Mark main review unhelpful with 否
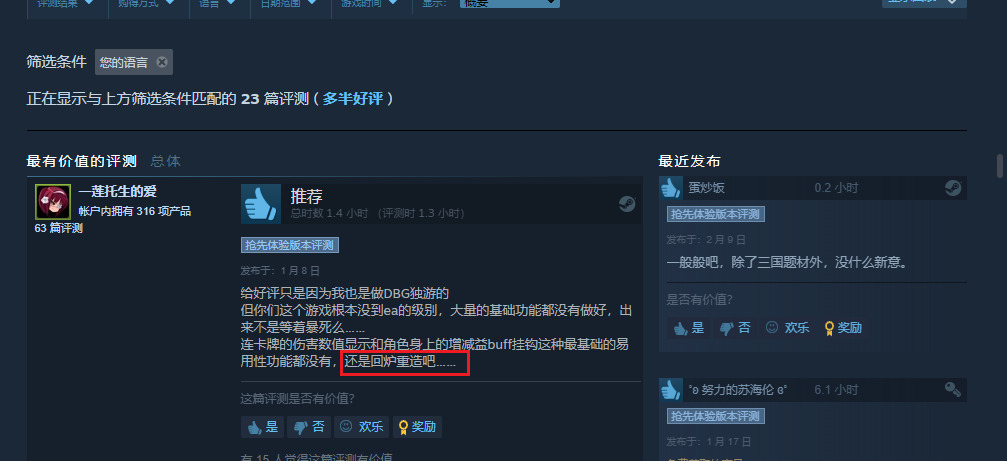Screen dimensions: 1007x461 (x=308, y=426)
